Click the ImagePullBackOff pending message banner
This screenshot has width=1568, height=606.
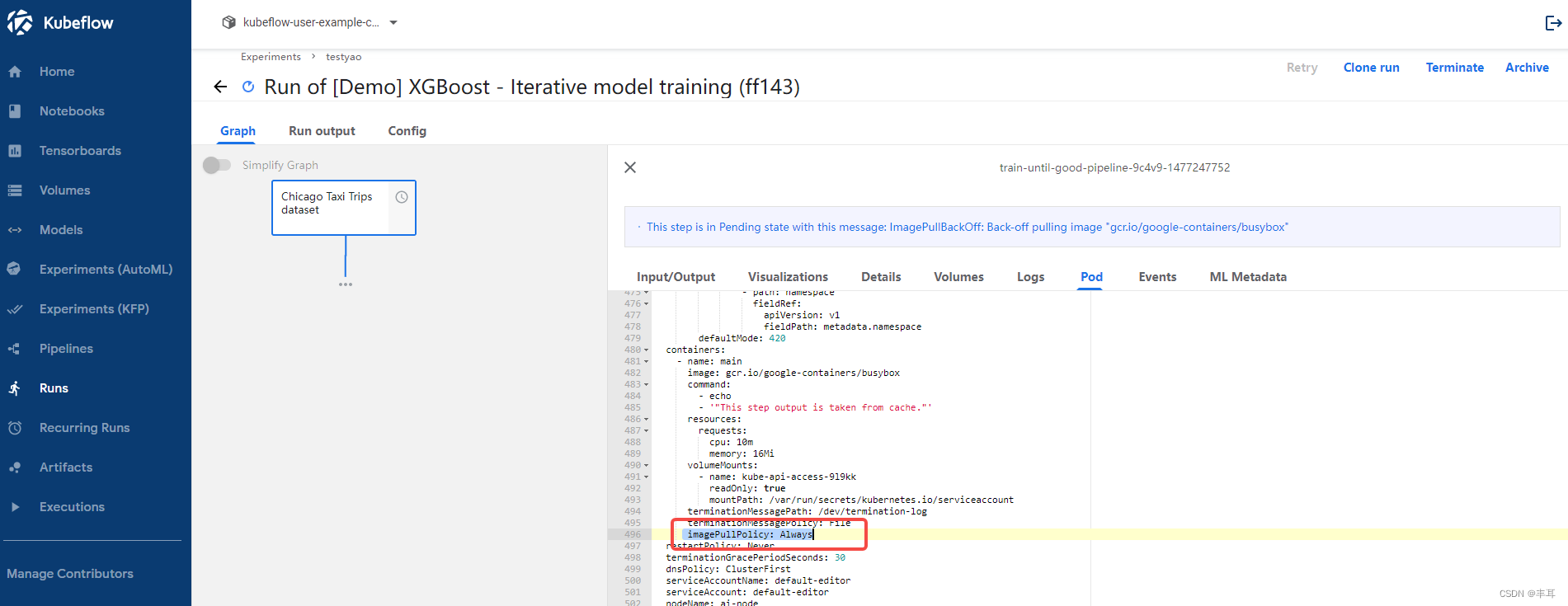pyautogui.click(x=1091, y=227)
